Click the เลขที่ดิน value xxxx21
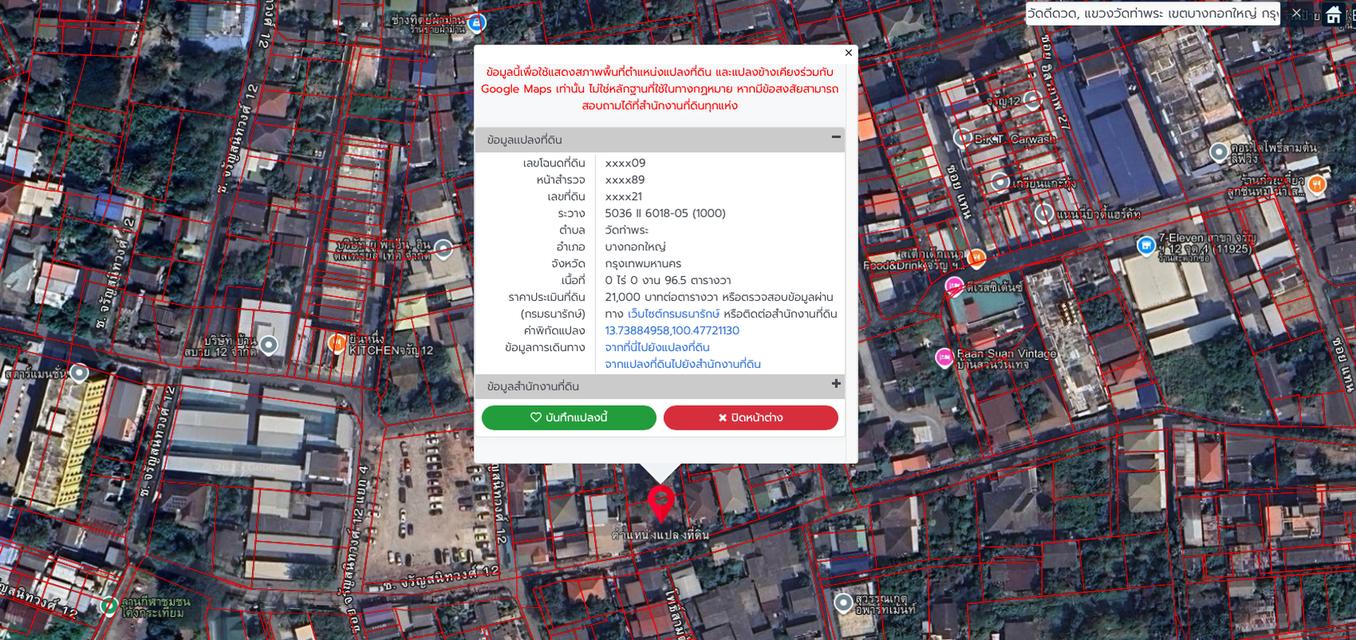 (x=624, y=196)
